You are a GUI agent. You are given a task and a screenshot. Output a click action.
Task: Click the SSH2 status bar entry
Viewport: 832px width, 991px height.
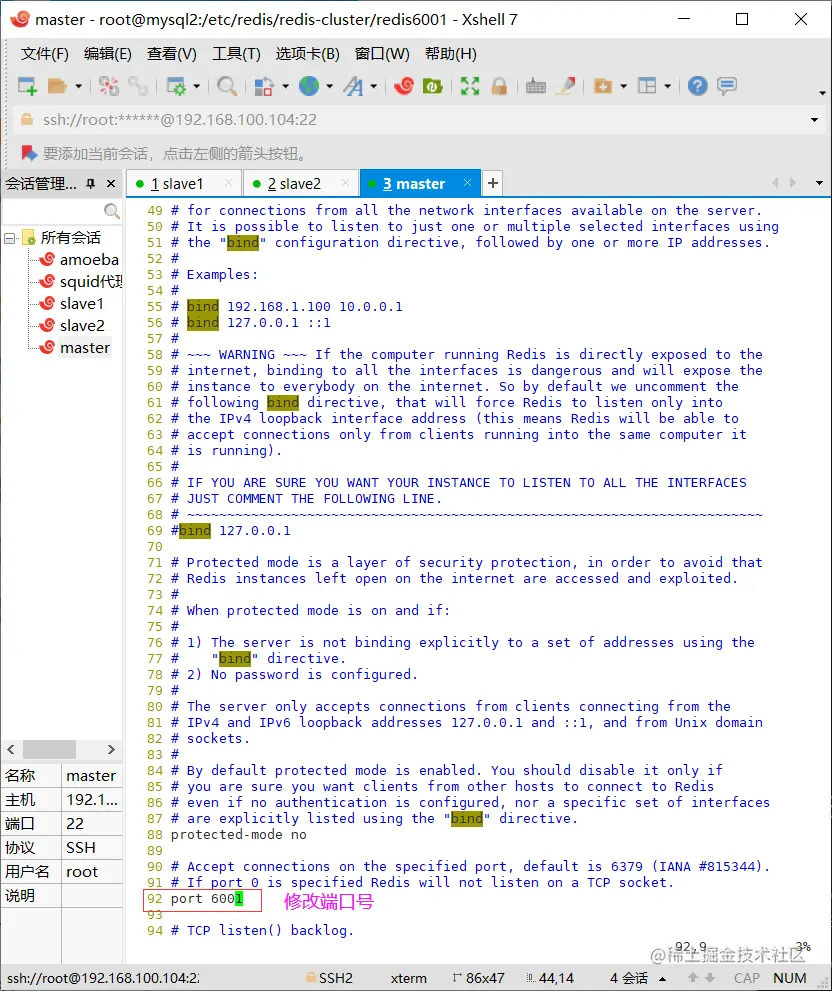click(x=329, y=978)
